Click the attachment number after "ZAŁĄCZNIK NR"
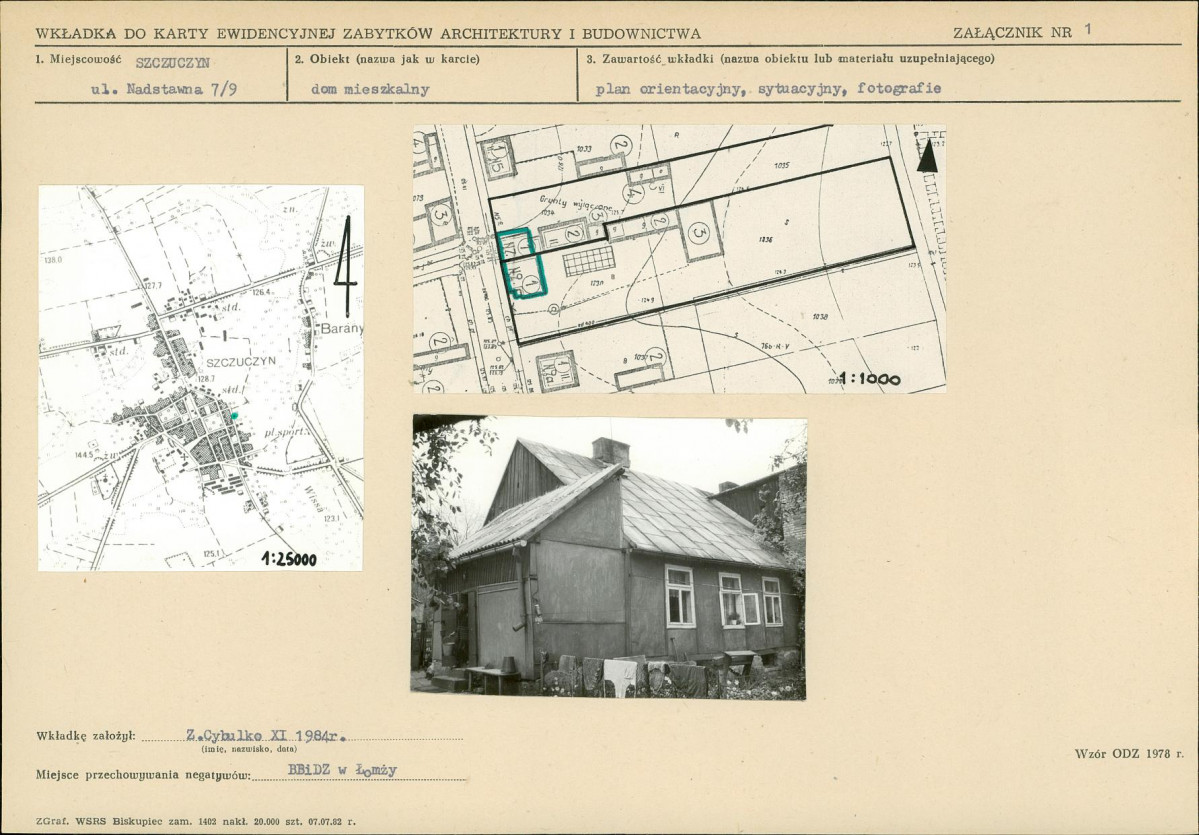 [1088, 30]
